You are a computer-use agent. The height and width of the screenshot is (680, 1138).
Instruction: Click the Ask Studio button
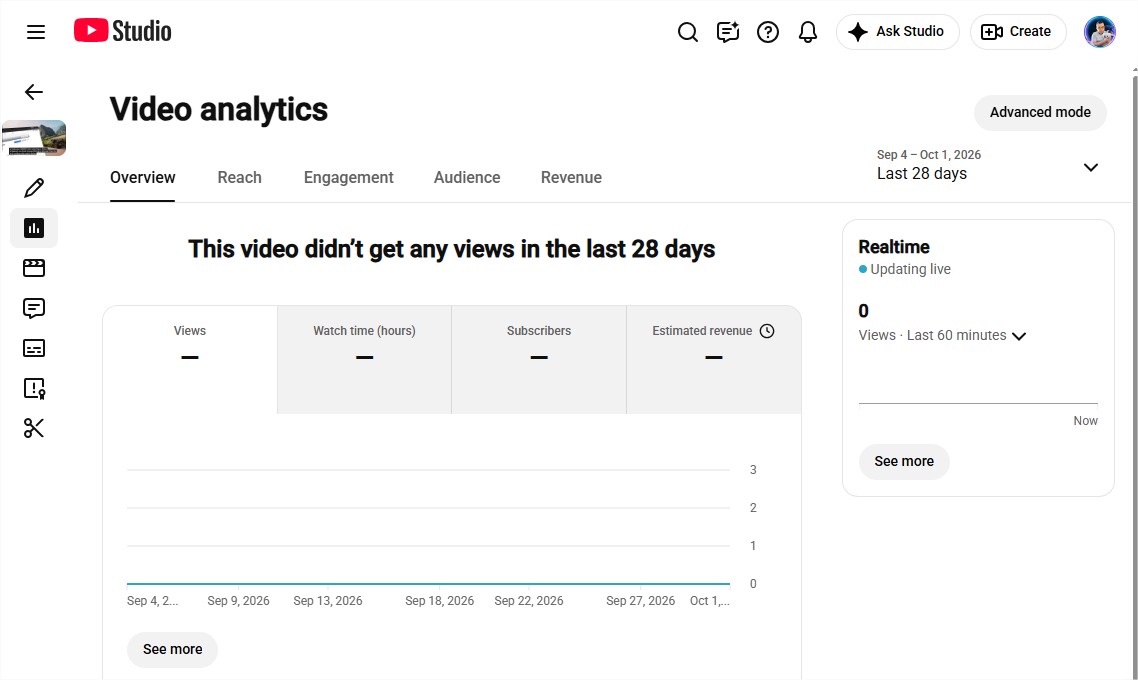pyautogui.click(x=897, y=32)
